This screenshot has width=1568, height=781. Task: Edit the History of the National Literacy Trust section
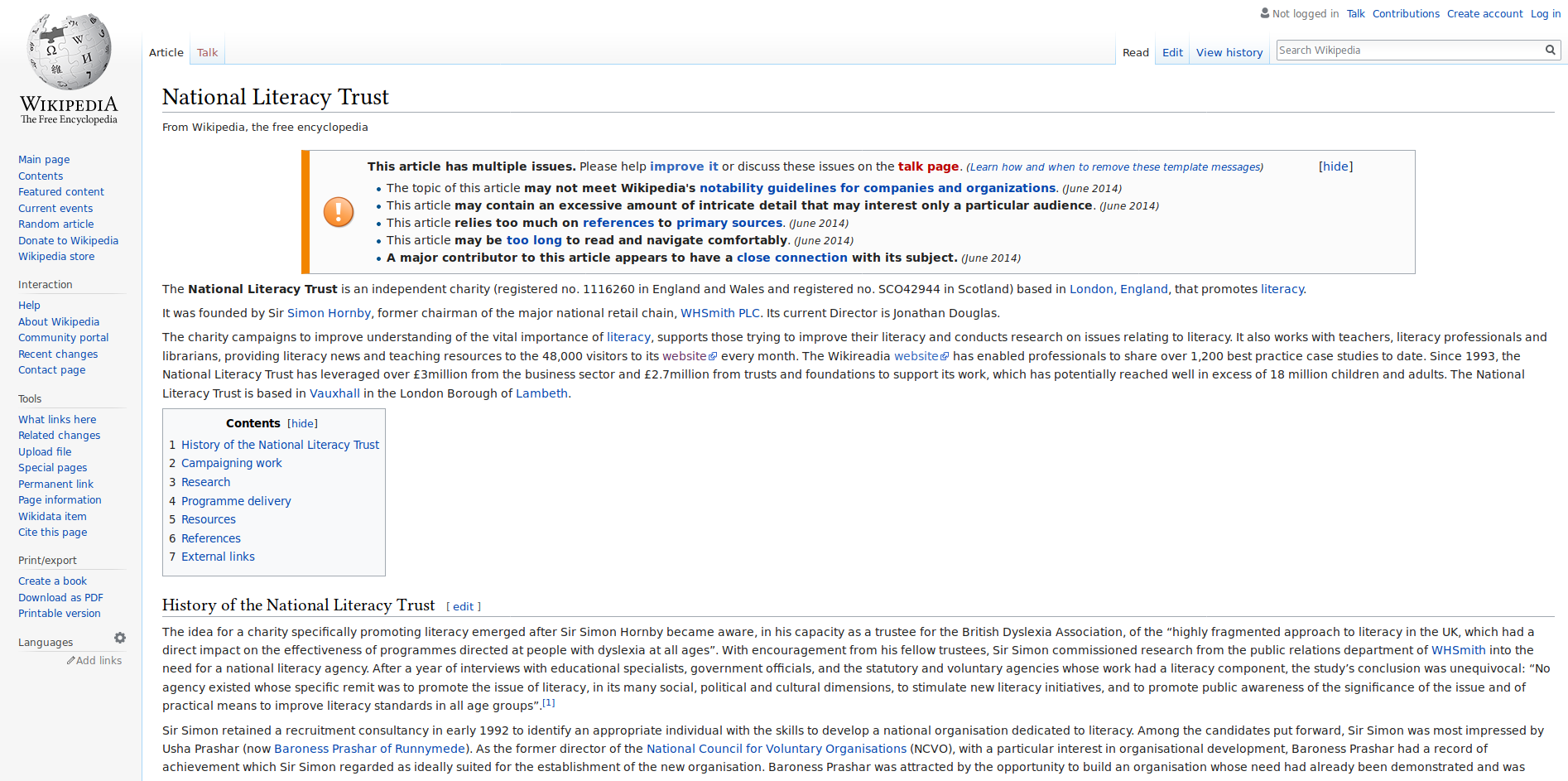(x=463, y=606)
